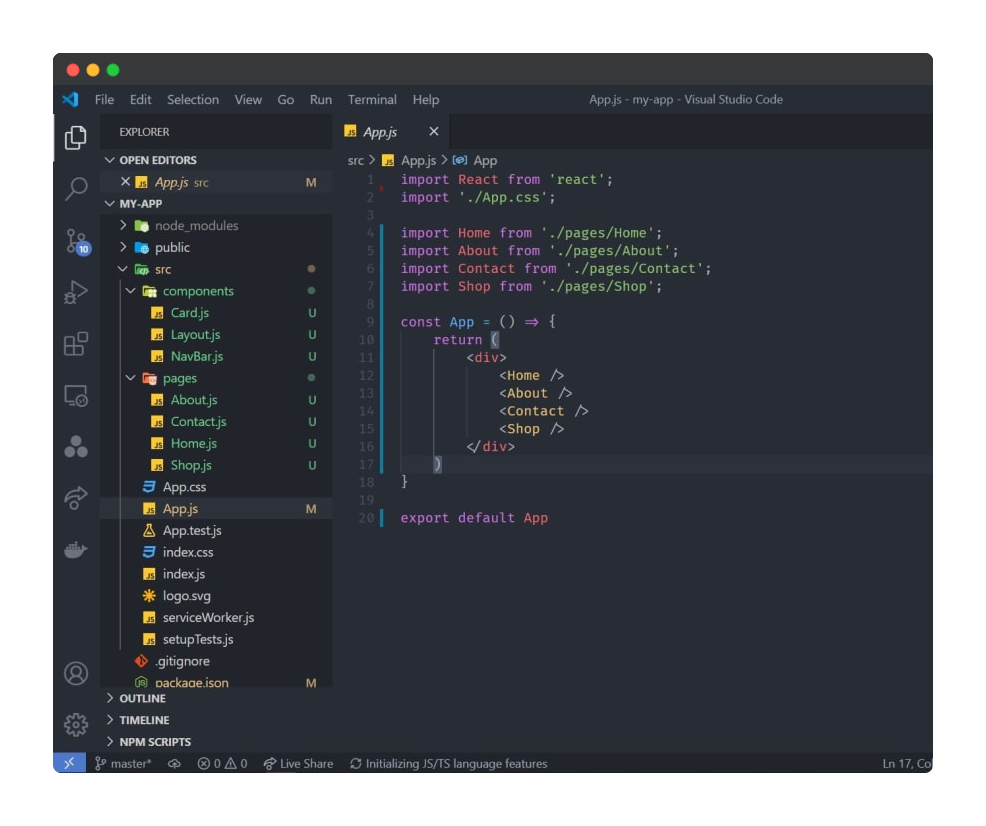Open the three-circles activity bar icon

(75, 446)
